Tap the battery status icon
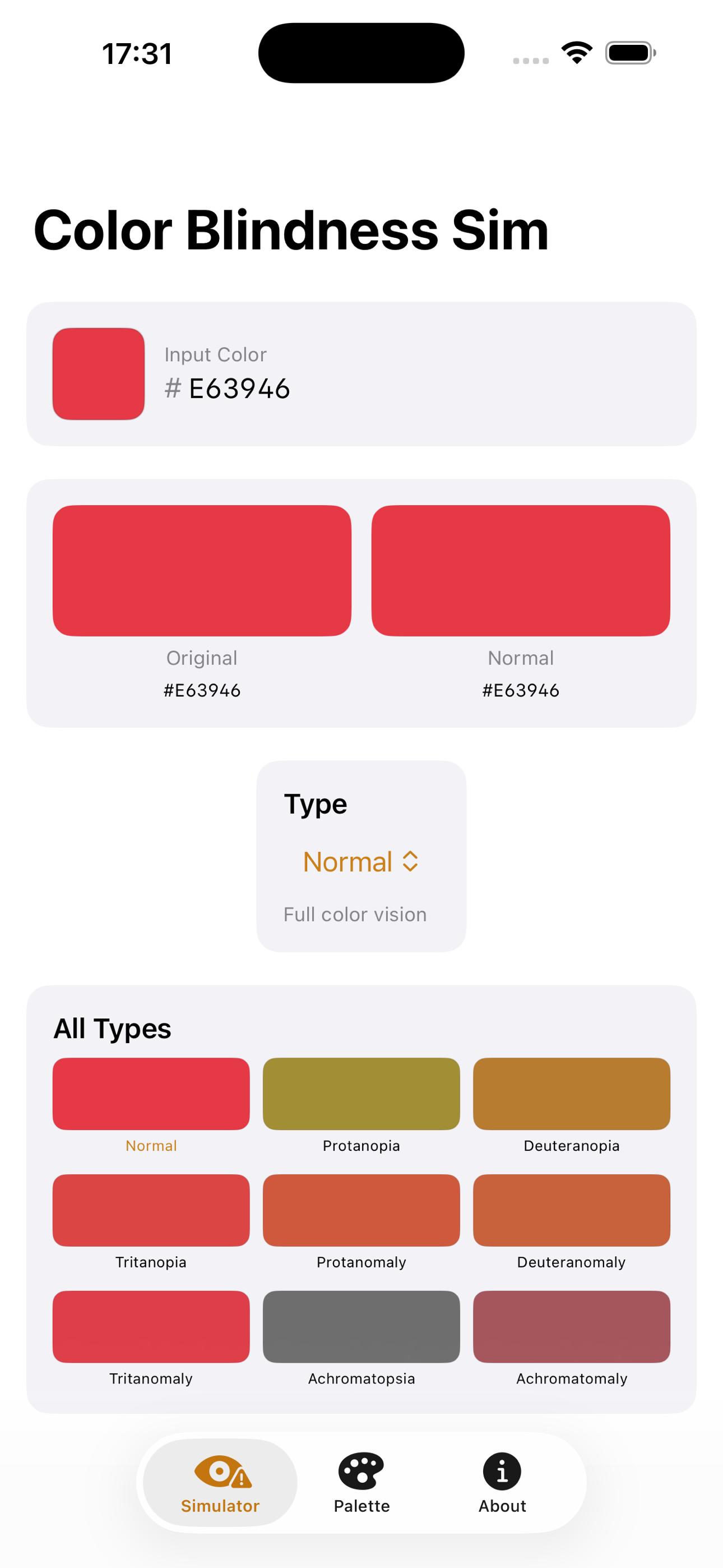The width and height of the screenshot is (723, 1568). click(x=631, y=53)
